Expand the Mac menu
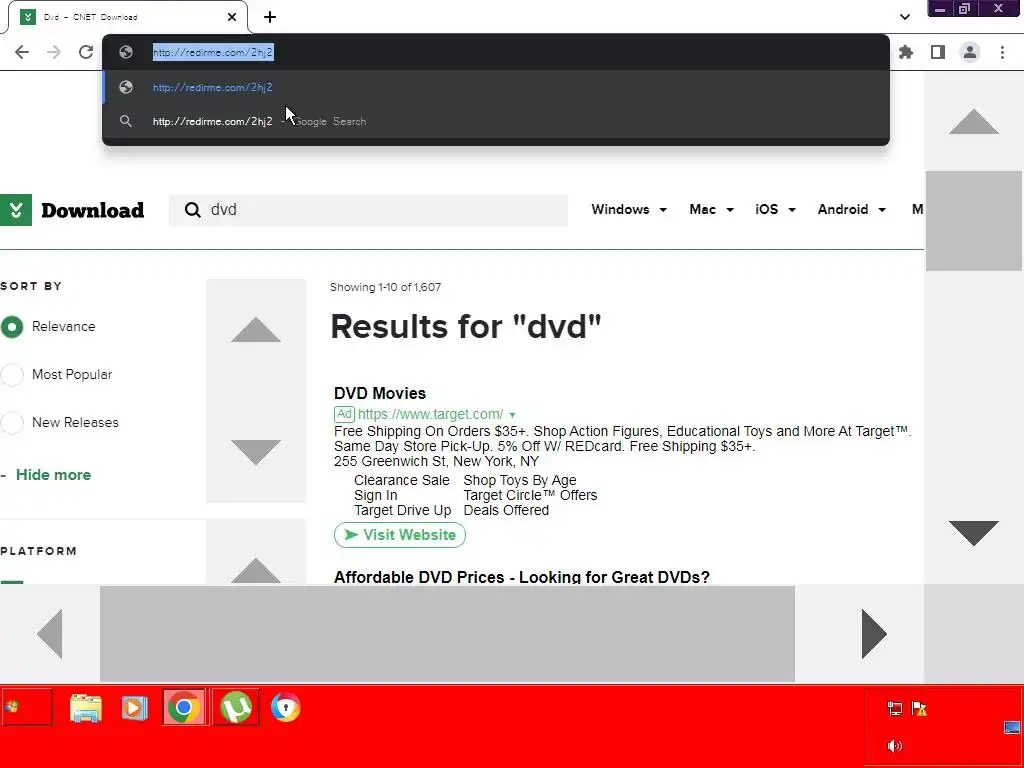Image resolution: width=1024 pixels, height=768 pixels. (x=711, y=210)
